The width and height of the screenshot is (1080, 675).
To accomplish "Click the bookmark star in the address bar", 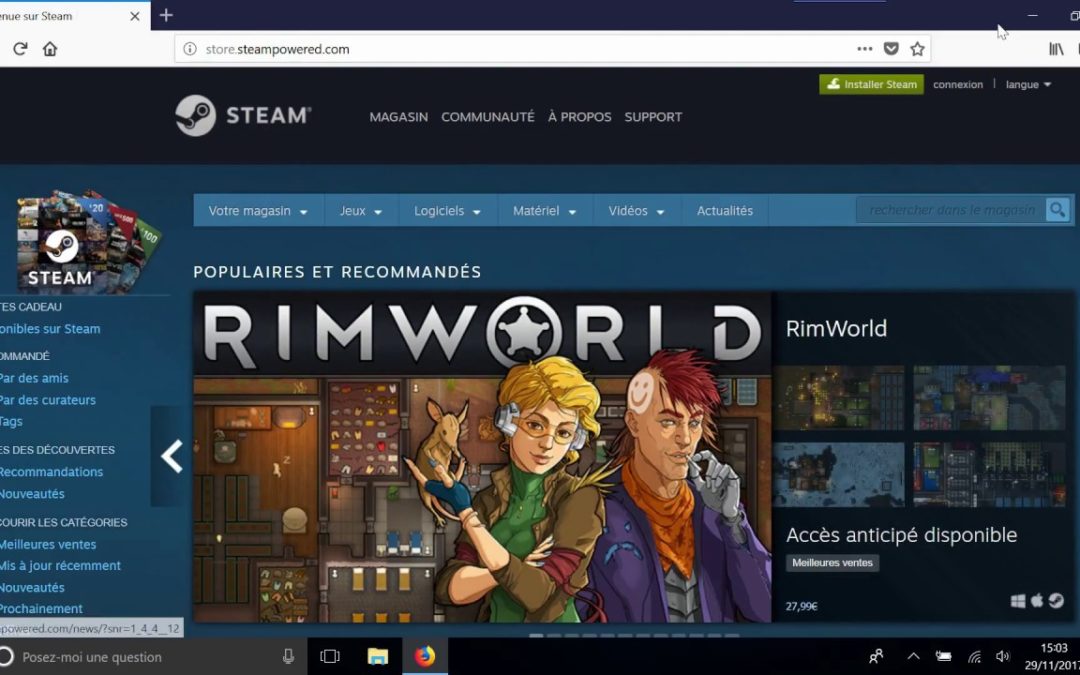I will [x=917, y=48].
